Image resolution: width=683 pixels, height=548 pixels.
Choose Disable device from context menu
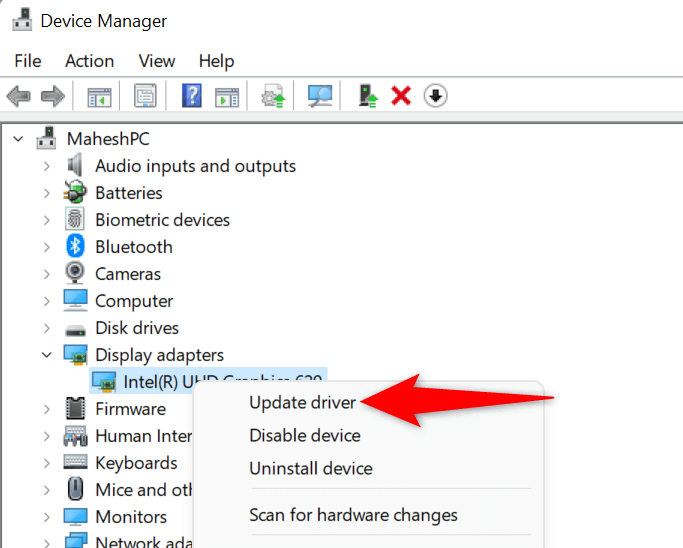[305, 436]
